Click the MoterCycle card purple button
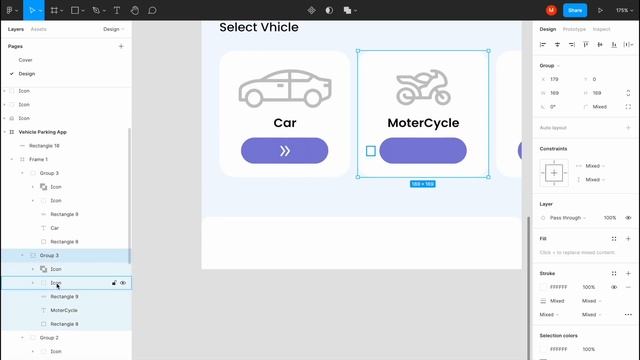The height and width of the screenshot is (360, 640). pos(423,151)
